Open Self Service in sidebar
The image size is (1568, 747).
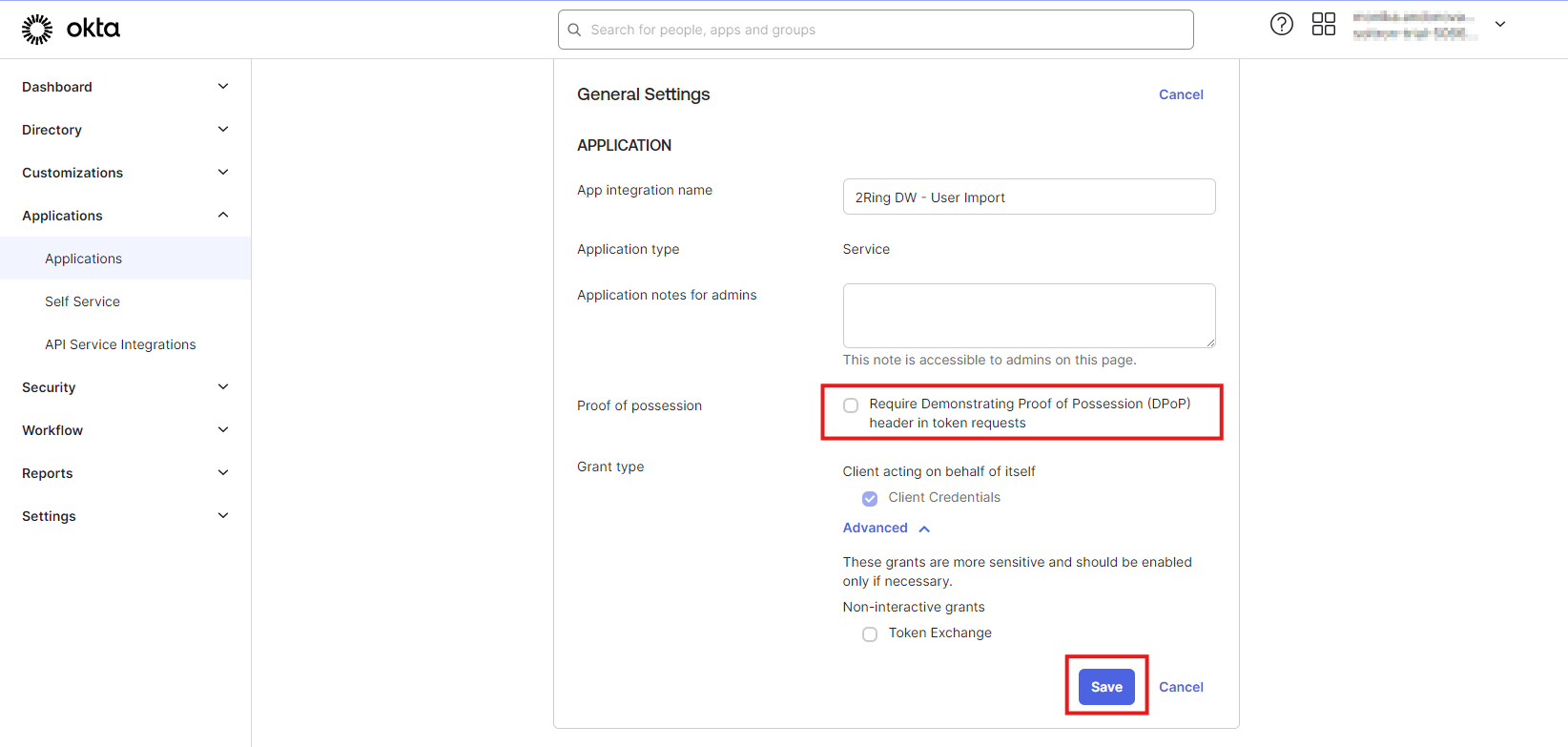[82, 301]
